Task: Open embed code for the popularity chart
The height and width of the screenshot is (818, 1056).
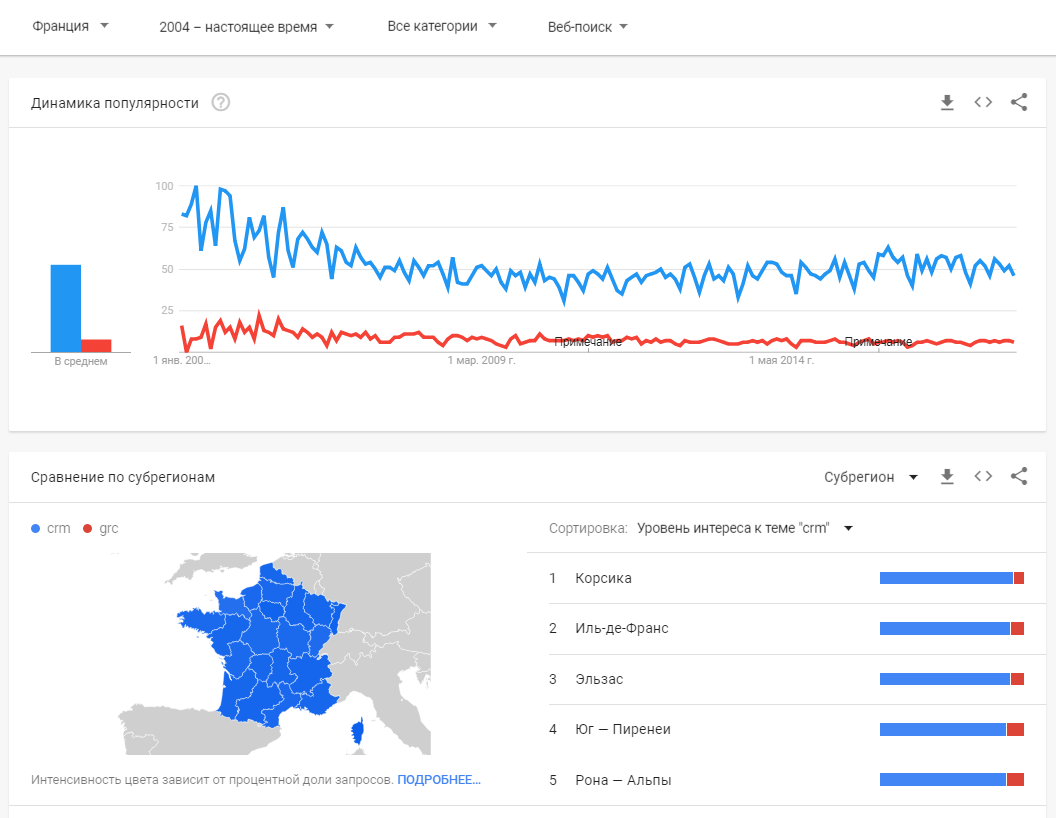Action: (983, 102)
